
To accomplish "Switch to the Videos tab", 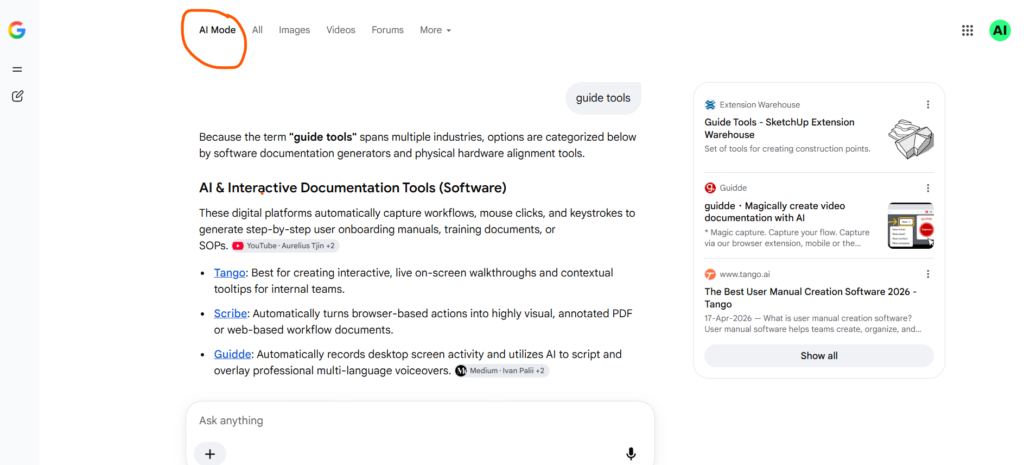I will (x=341, y=30).
